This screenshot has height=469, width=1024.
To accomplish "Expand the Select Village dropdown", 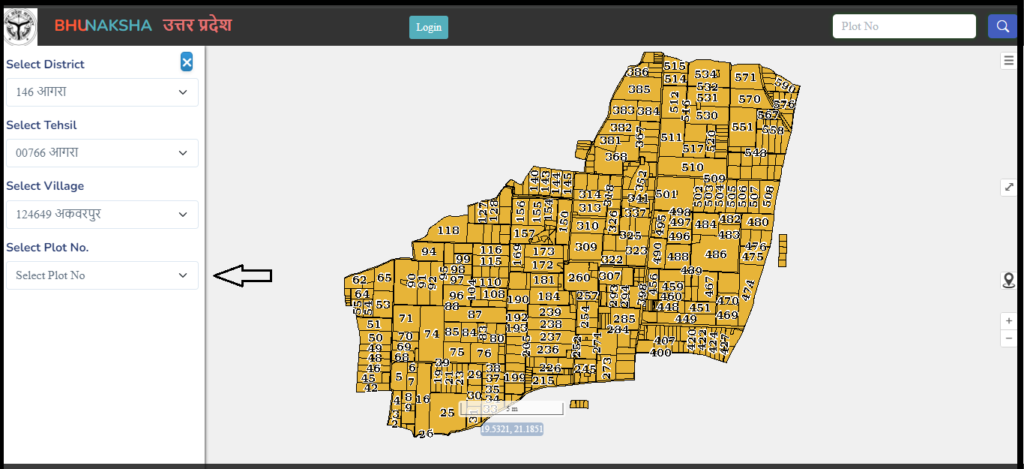I will click(x=102, y=214).
